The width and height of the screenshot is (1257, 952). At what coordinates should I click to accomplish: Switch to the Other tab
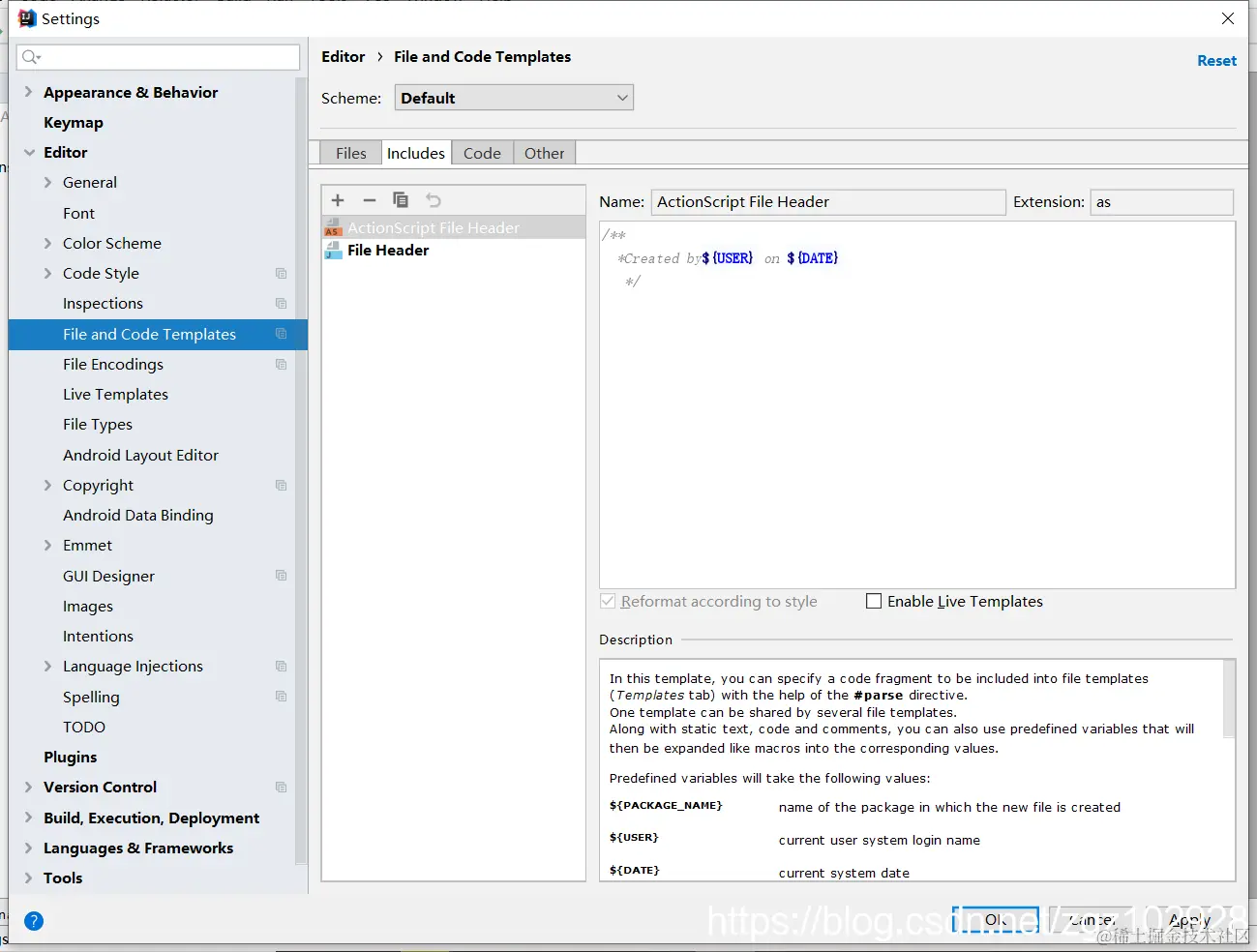[x=544, y=153]
